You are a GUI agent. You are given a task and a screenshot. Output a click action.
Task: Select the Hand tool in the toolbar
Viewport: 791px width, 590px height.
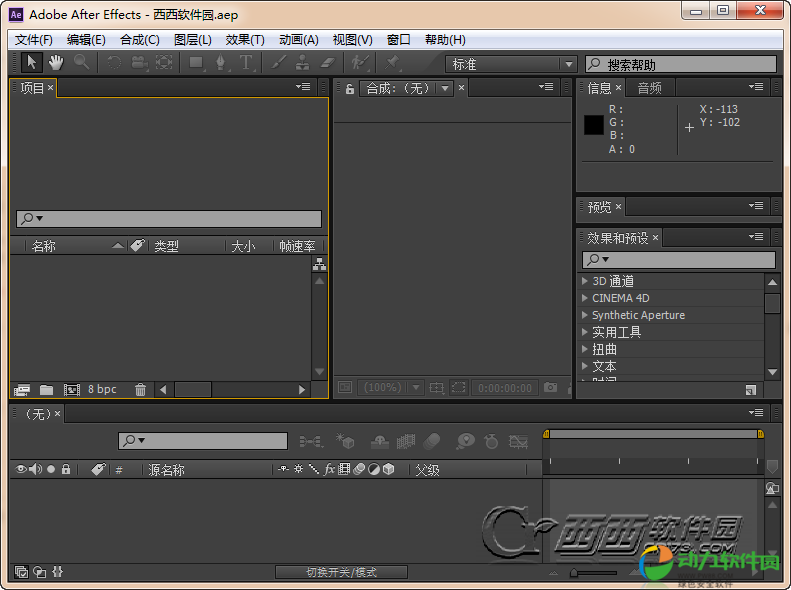point(56,63)
